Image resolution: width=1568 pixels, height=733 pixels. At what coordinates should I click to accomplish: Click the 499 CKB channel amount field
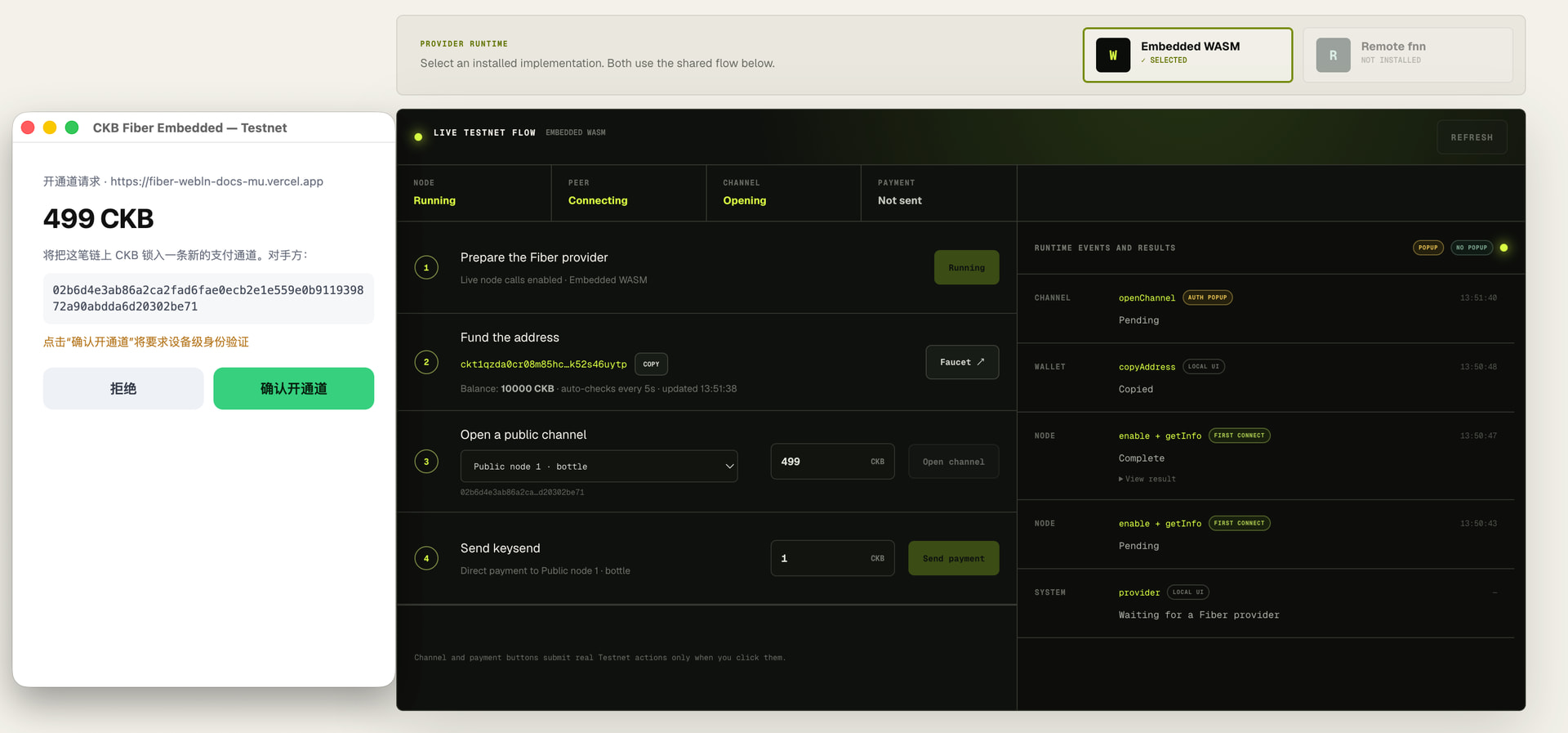coord(832,462)
